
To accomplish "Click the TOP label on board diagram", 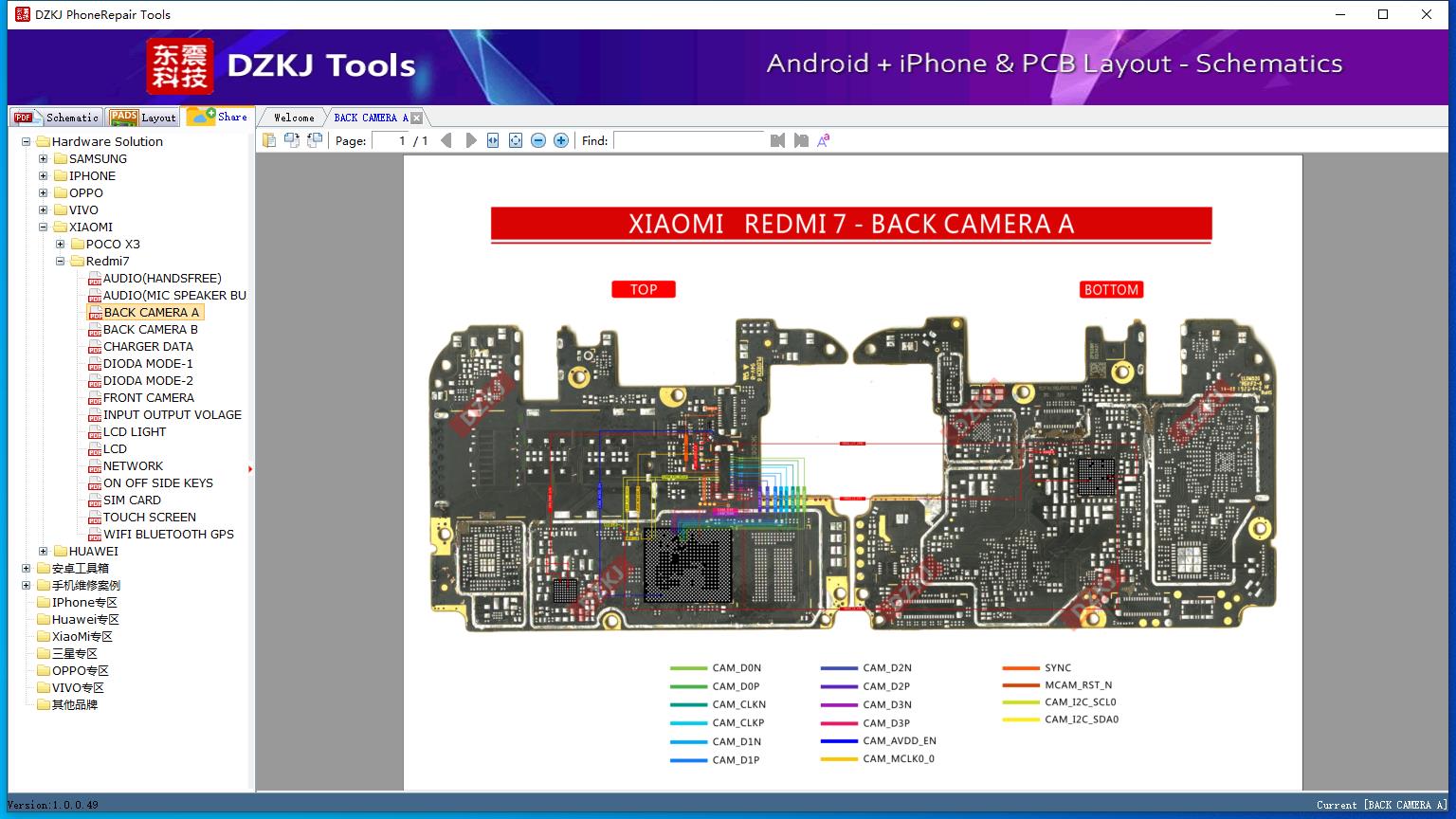I will (x=644, y=289).
